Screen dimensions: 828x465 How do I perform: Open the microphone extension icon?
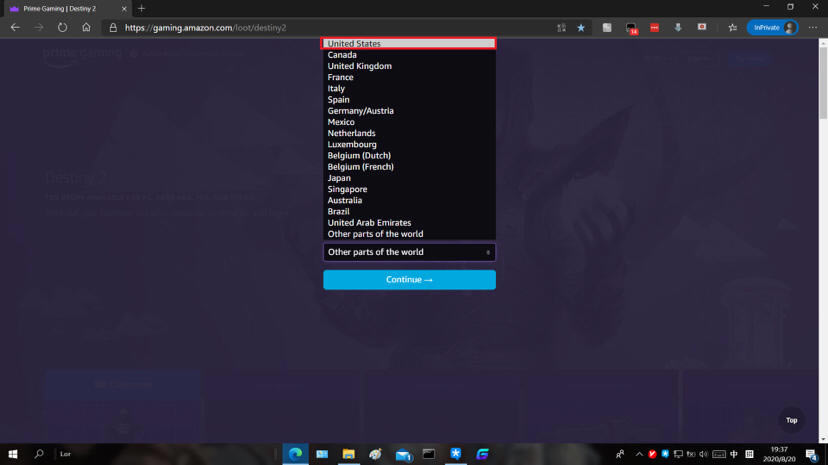tap(678, 27)
